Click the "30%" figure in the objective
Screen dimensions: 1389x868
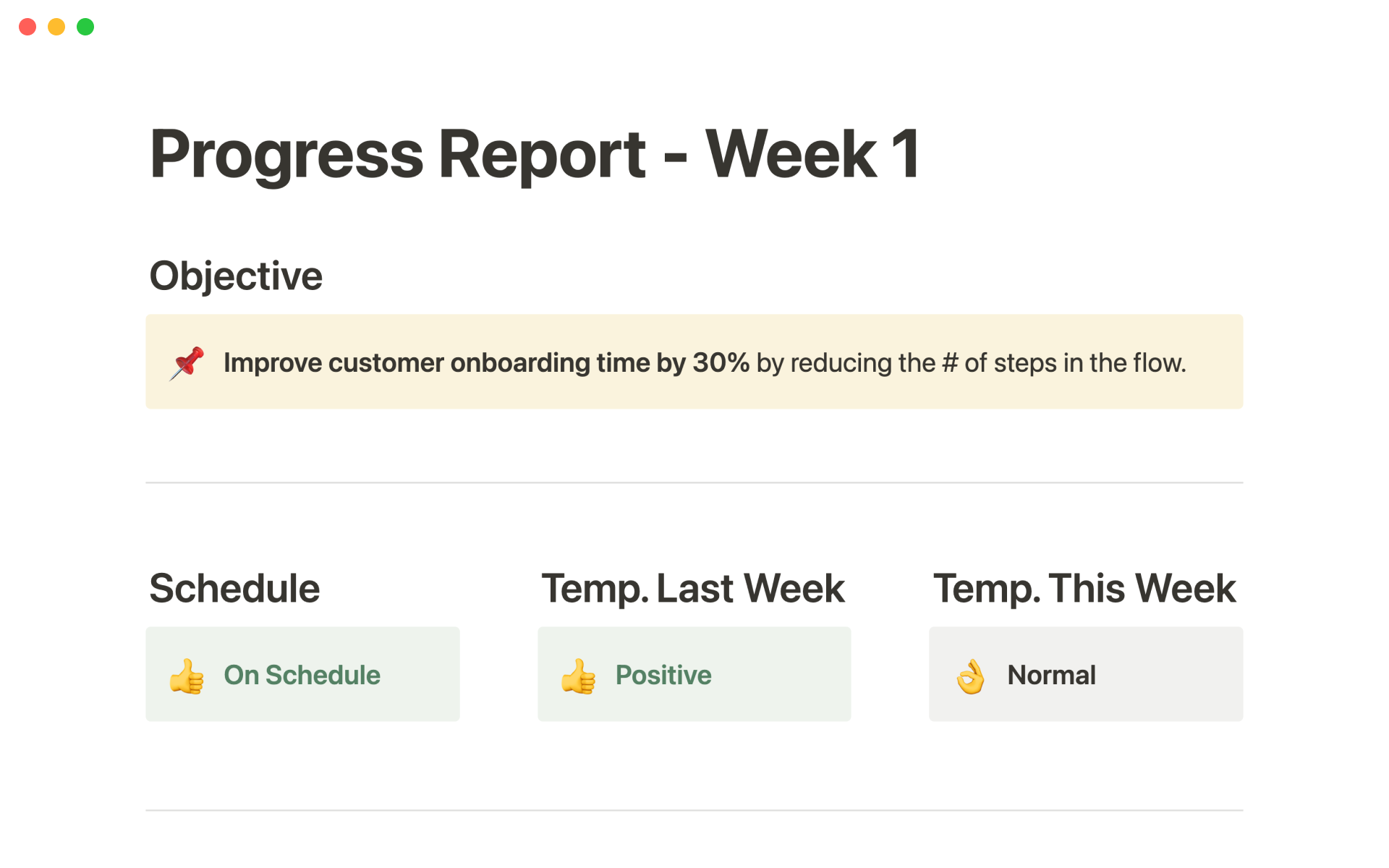[721, 363]
